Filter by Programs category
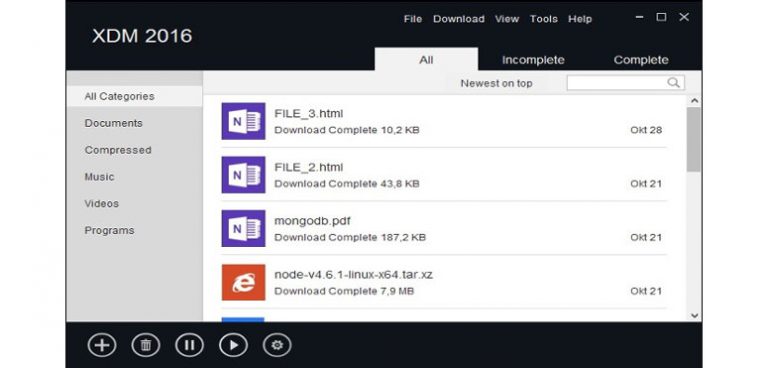Viewport: 768px width, 368px height. coord(109,230)
